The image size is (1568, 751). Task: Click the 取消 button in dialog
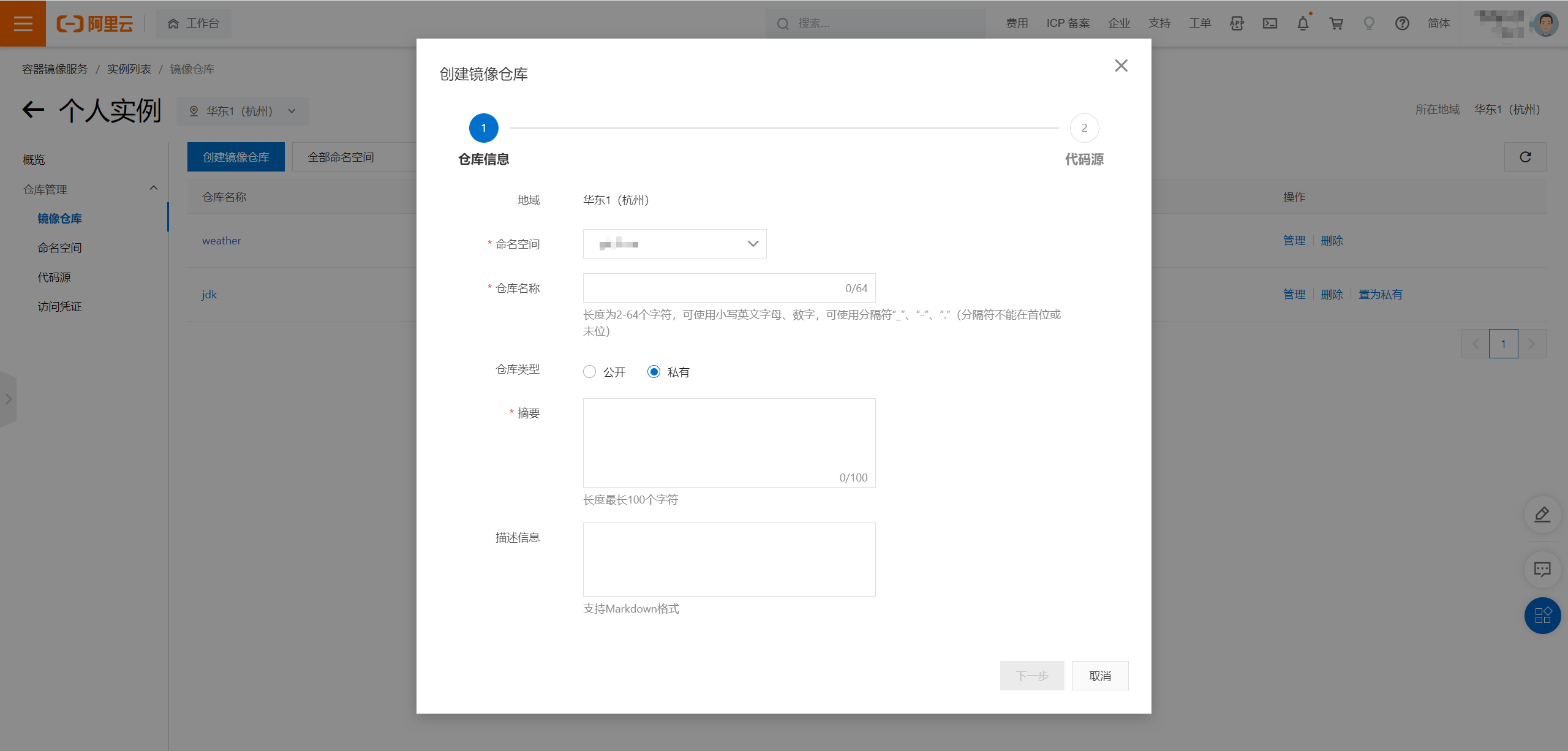1099,676
